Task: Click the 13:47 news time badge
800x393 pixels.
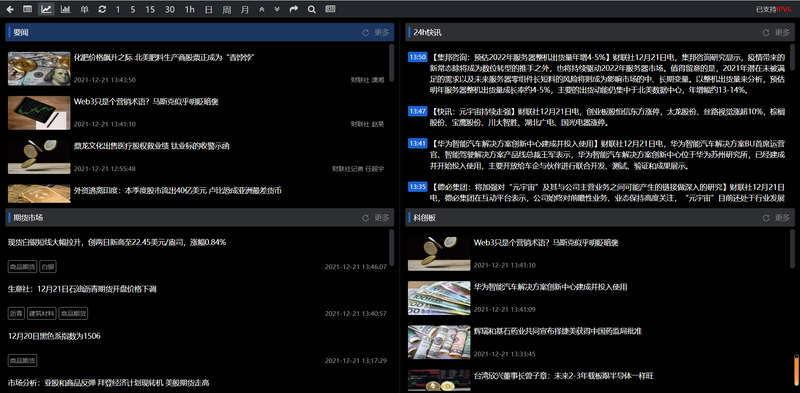Action: coord(417,111)
